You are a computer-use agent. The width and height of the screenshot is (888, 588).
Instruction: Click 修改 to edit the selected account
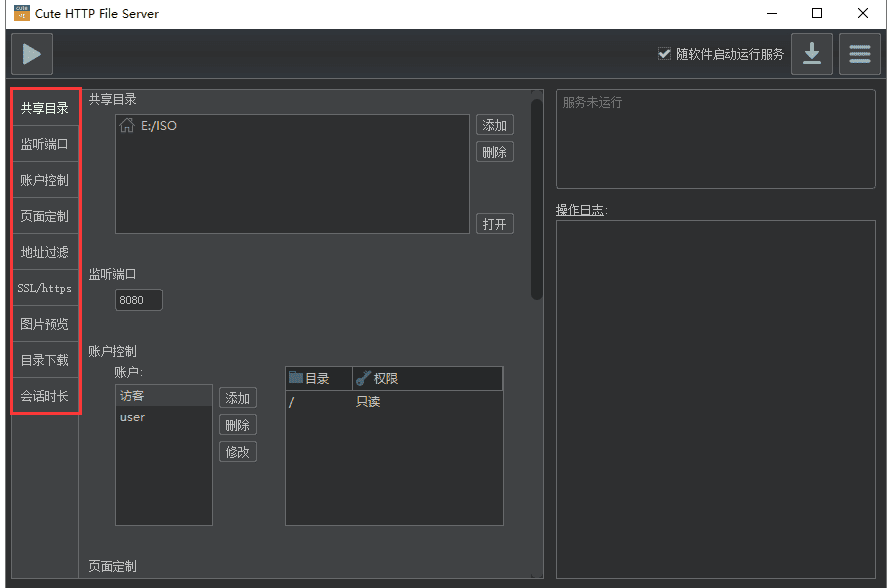click(237, 451)
